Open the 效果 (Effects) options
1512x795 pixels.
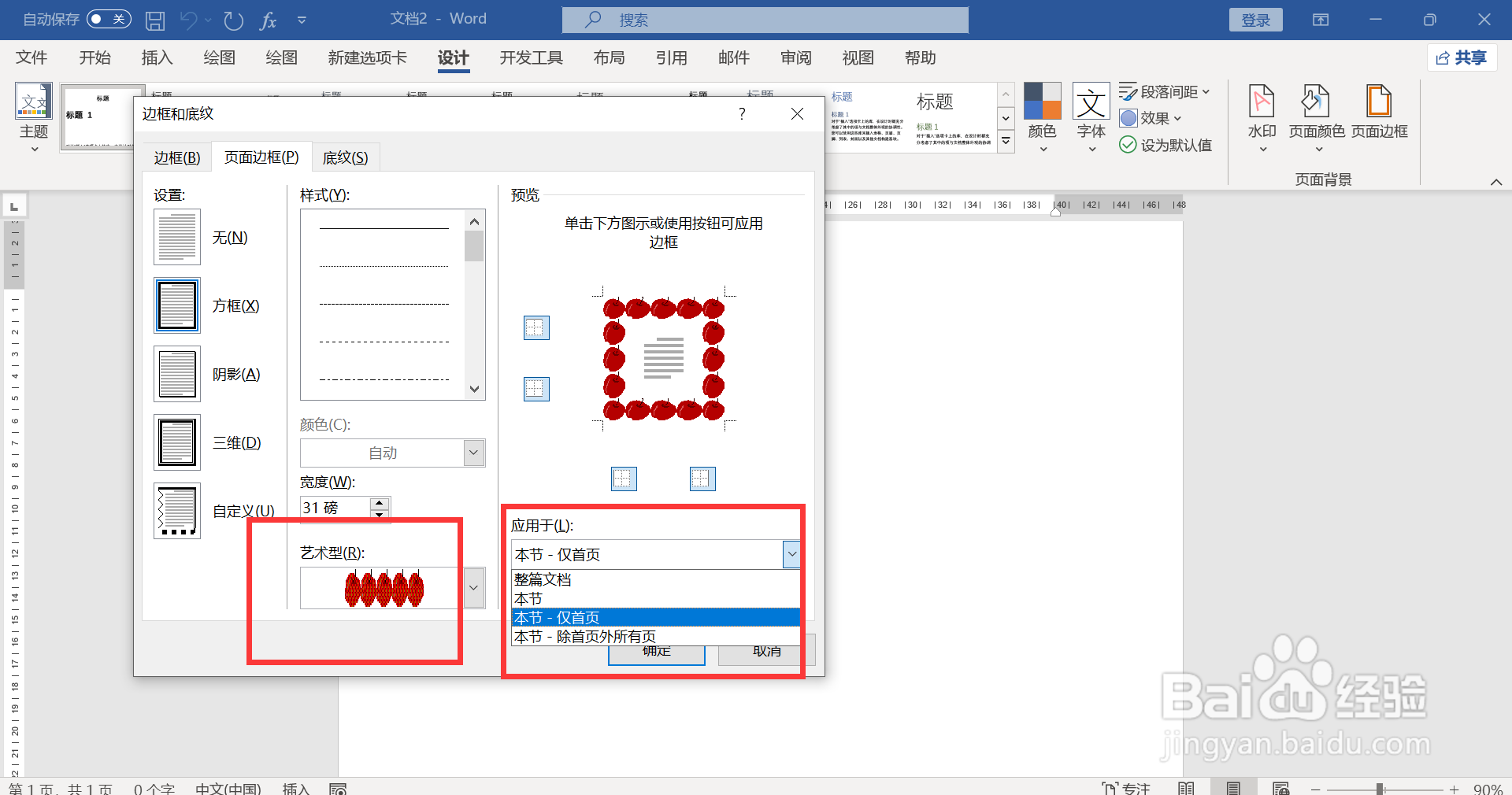tap(1151, 118)
